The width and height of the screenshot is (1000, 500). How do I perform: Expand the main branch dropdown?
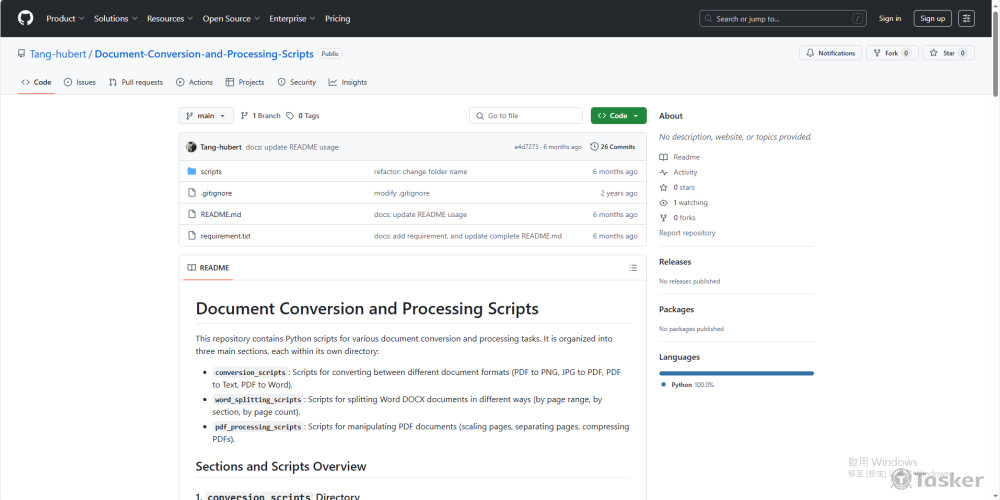pyautogui.click(x=206, y=116)
